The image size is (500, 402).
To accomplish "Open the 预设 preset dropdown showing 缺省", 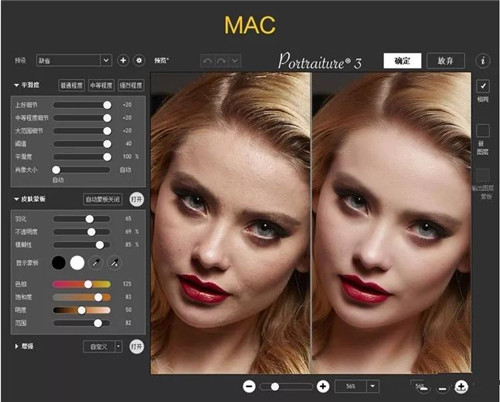I will click(74, 61).
